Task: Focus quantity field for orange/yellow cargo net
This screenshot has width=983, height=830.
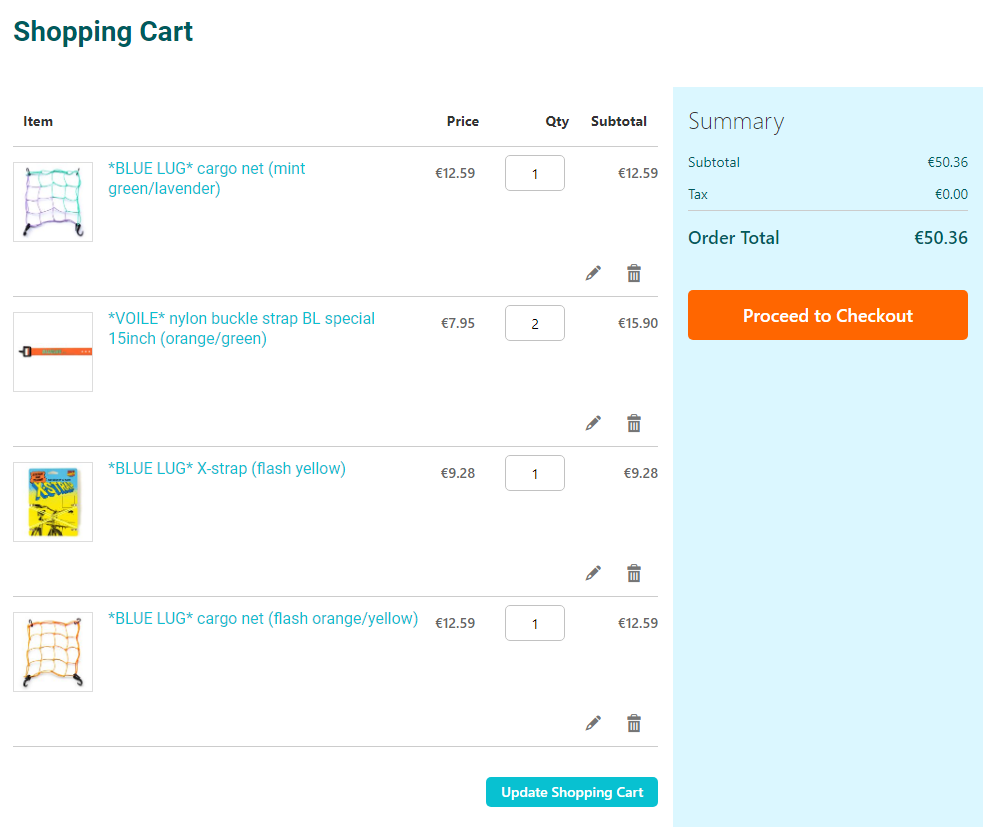Action: pos(534,623)
